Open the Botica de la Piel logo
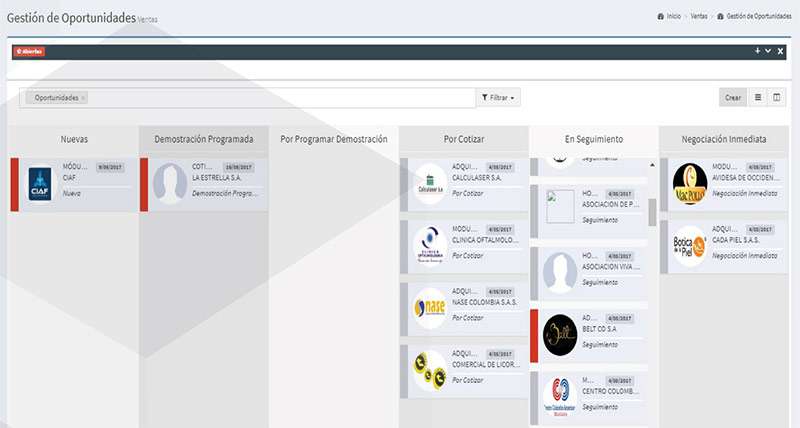This screenshot has width=800, height=428. pos(690,246)
